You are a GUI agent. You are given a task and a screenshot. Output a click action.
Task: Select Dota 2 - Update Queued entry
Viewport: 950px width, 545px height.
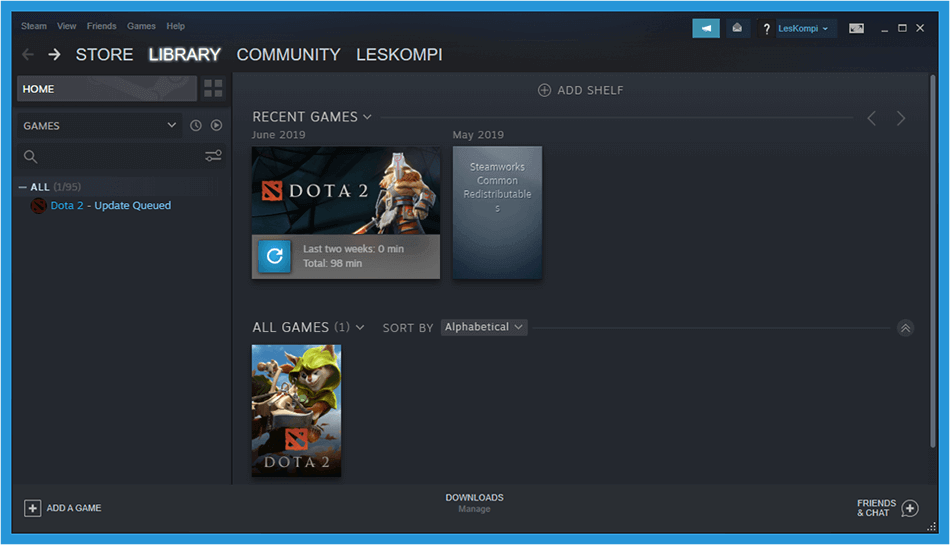pos(110,206)
